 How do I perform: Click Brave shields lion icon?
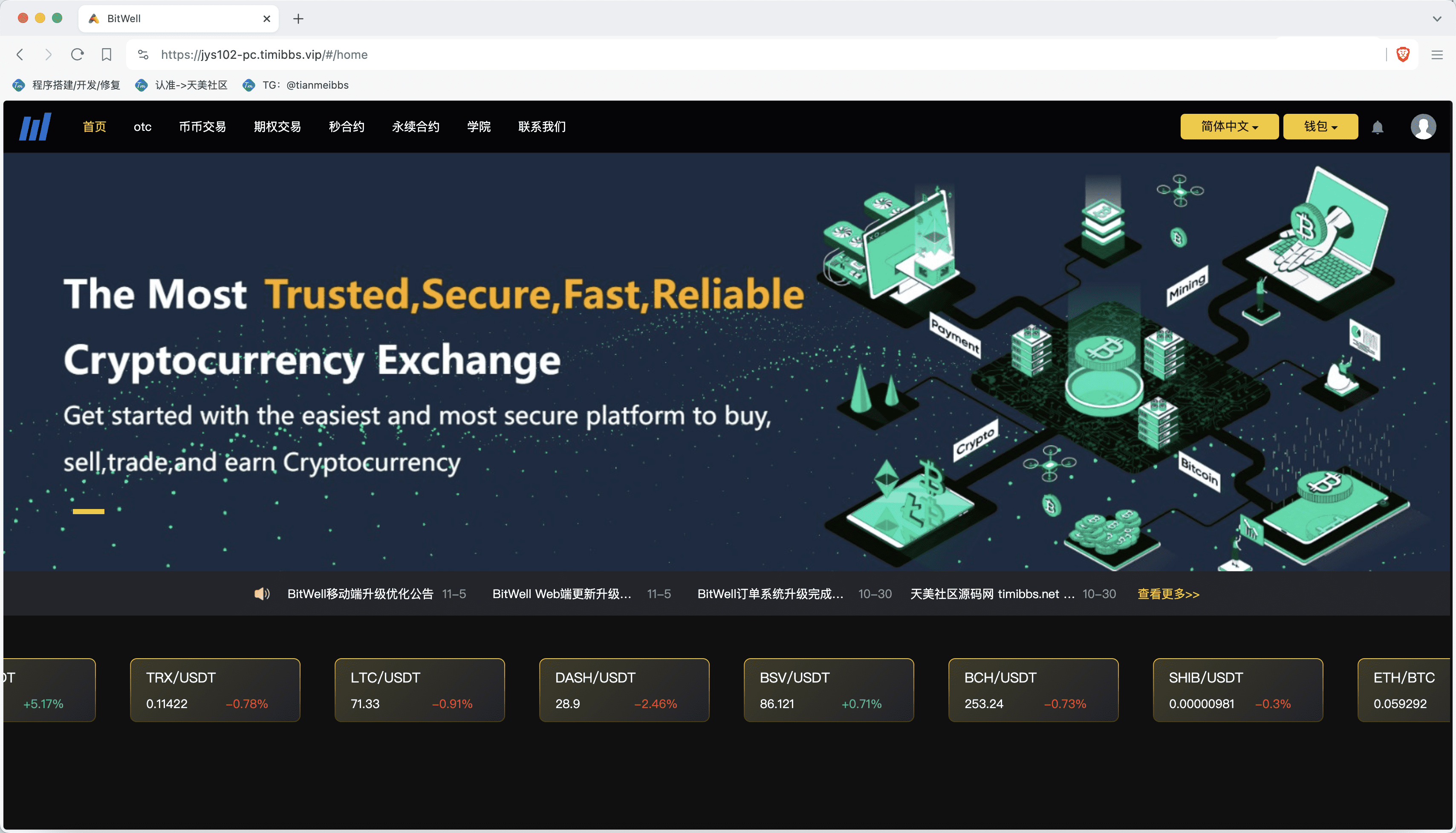pos(1402,54)
